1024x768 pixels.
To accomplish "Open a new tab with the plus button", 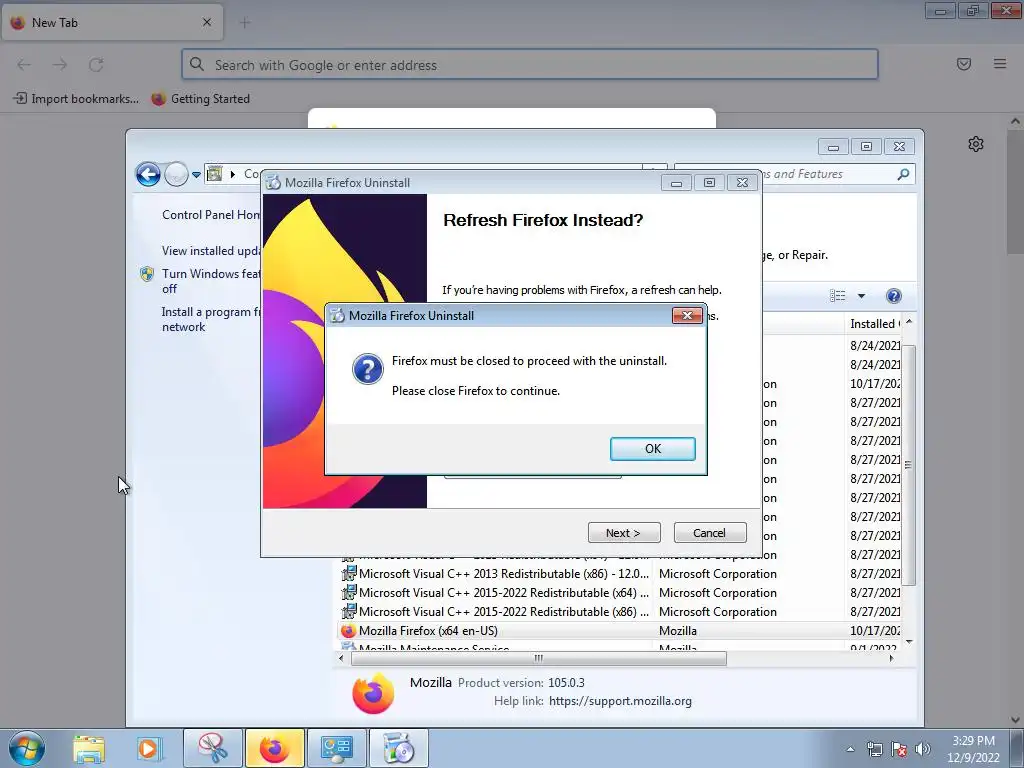I will [x=245, y=23].
